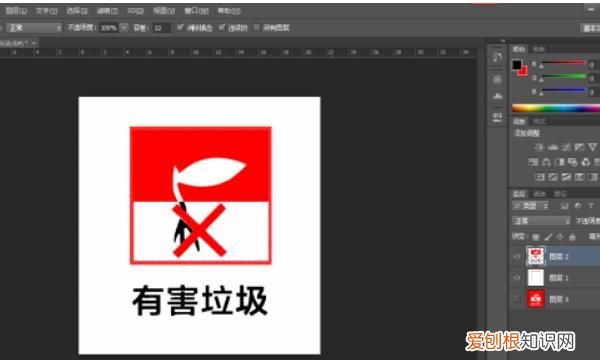Add a Posterize adjustment layer
Screen dimensions: 600x360
[553, 177]
